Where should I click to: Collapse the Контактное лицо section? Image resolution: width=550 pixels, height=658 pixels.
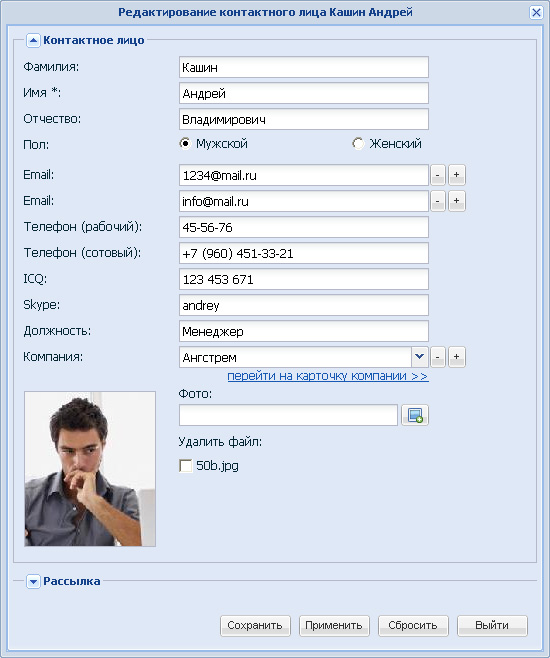coord(33,40)
